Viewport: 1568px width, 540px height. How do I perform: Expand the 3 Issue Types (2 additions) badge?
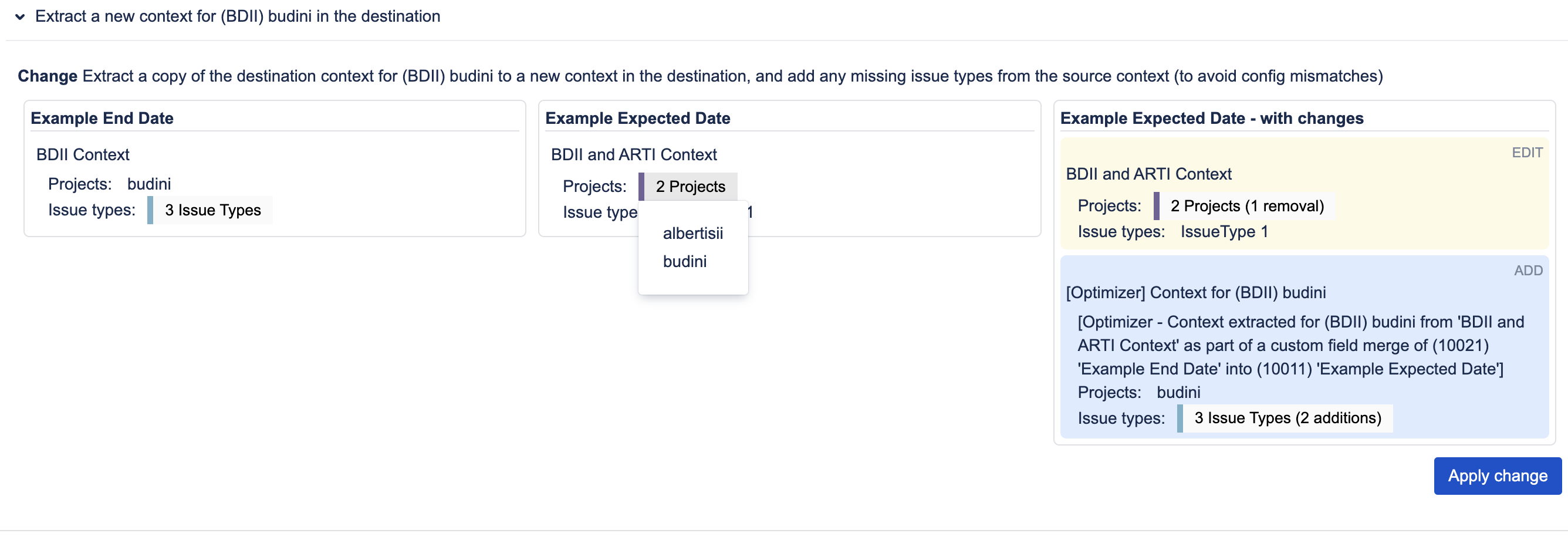coord(1287,418)
